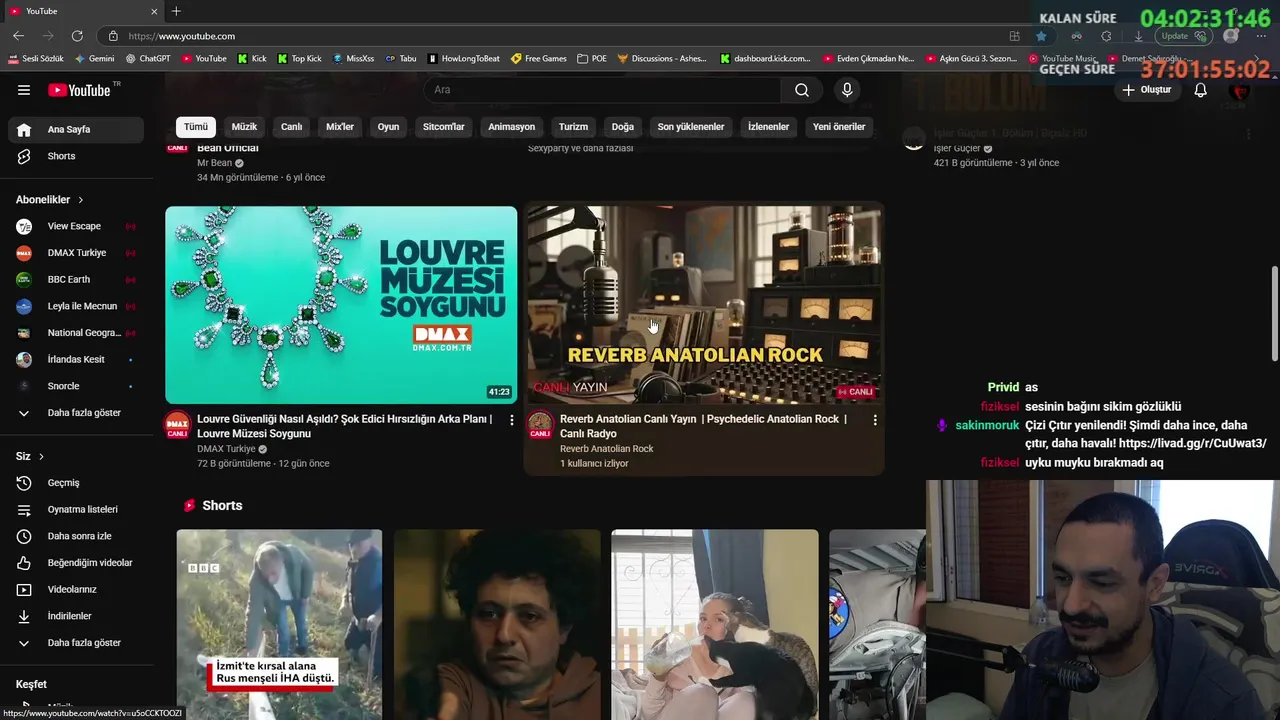
Task: Open the short with woman and cat
Action: [x=715, y=625]
